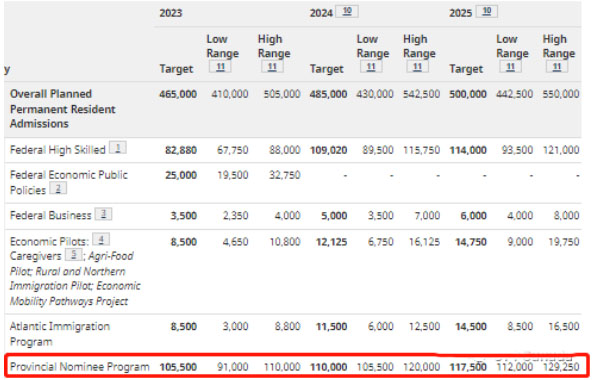Open footnote 10 beside the 2025 heading
The width and height of the screenshot is (592, 380).
coord(487,12)
